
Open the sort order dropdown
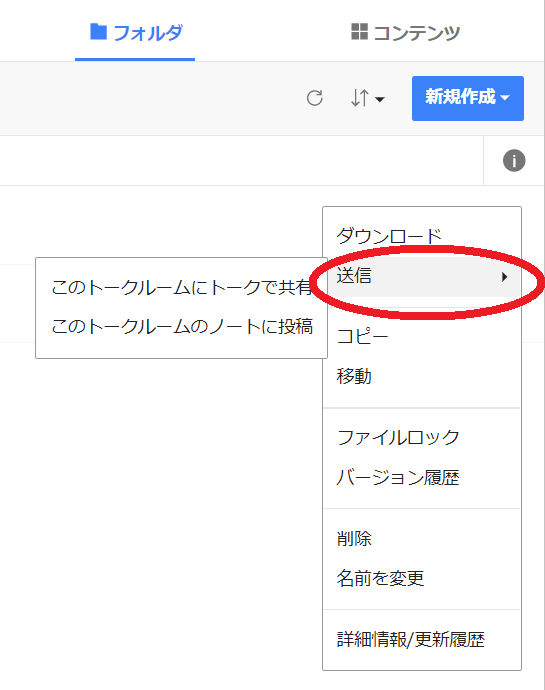[368, 98]
